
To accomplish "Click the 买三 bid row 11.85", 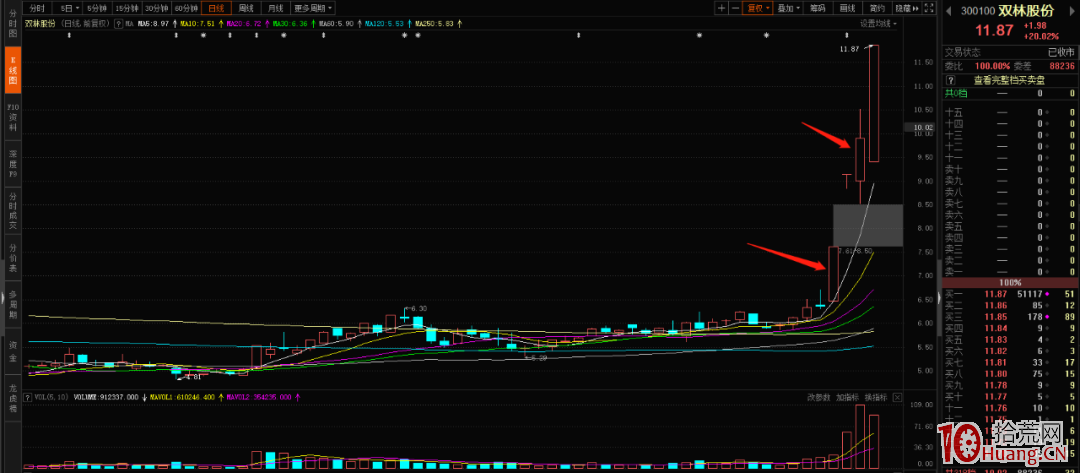I will (1010, 316).
